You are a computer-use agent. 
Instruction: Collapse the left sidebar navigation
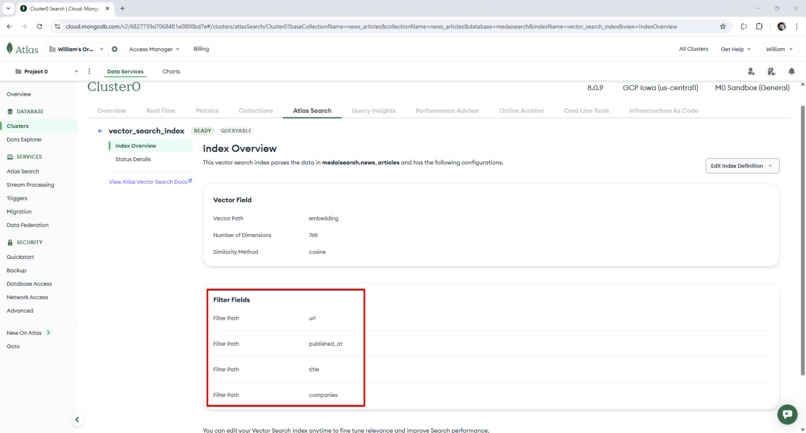coord(77,420)
